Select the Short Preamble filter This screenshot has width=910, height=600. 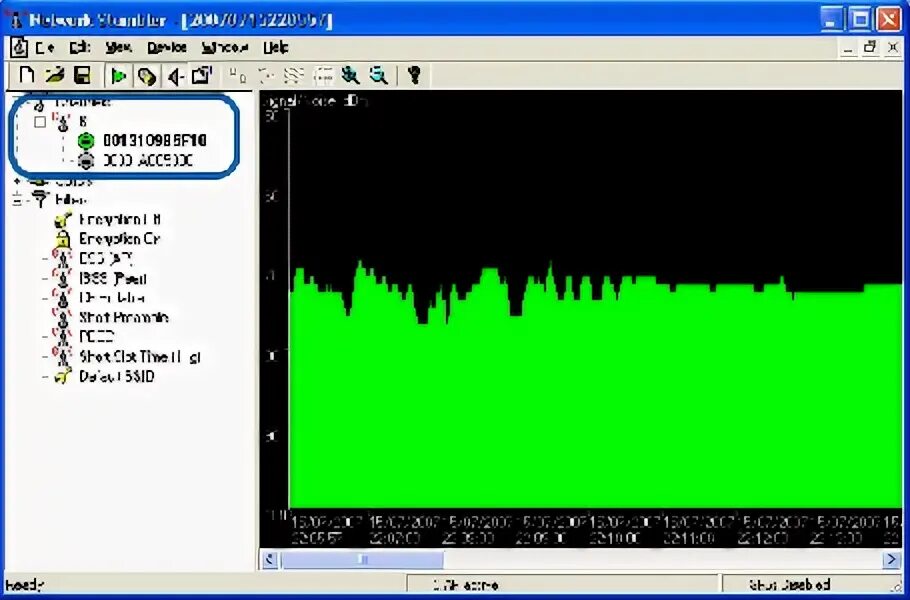(124, 317)
